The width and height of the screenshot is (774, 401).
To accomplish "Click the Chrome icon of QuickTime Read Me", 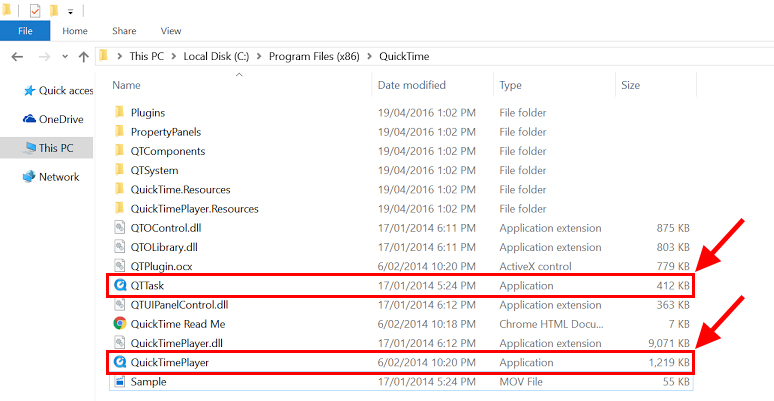I will pos(121,323).
